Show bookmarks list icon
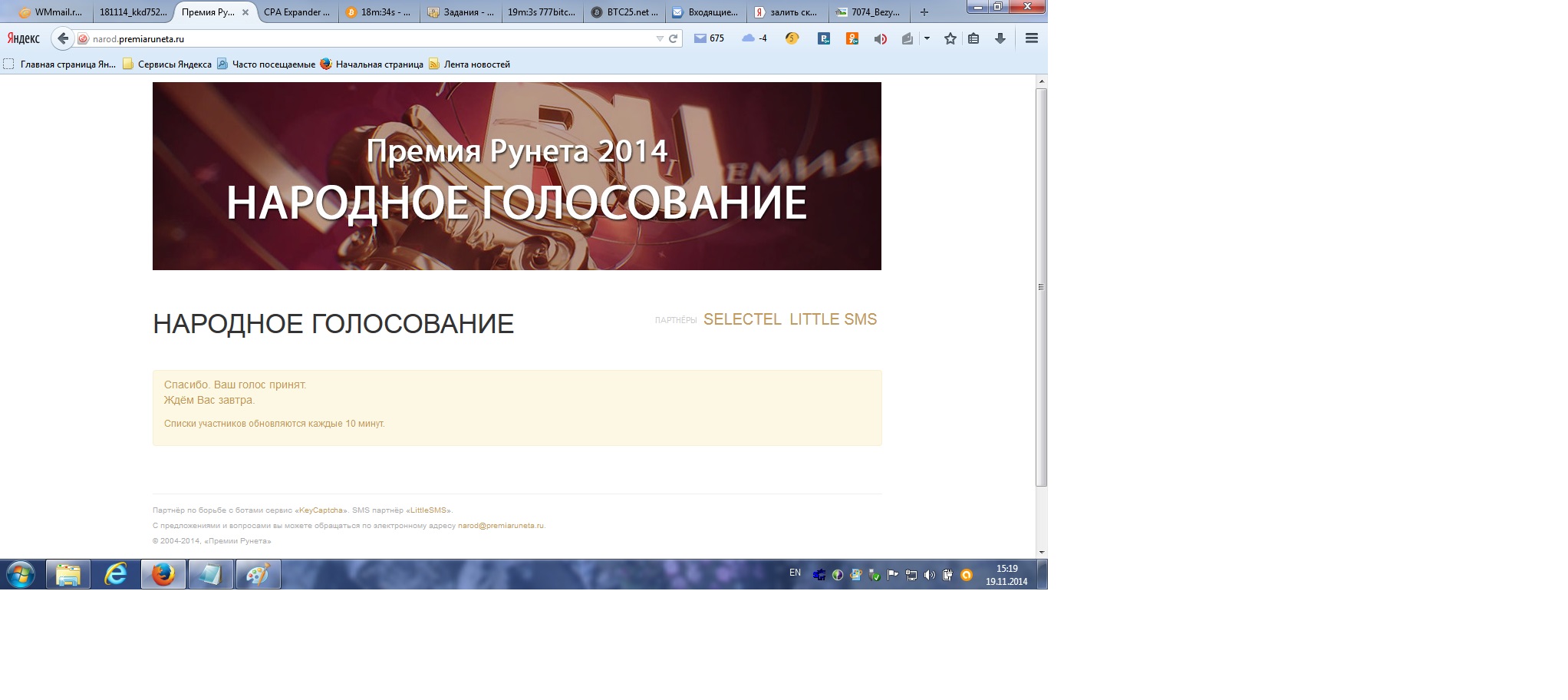The width and height of the screenshot is (1568, 700). [973, 38]
